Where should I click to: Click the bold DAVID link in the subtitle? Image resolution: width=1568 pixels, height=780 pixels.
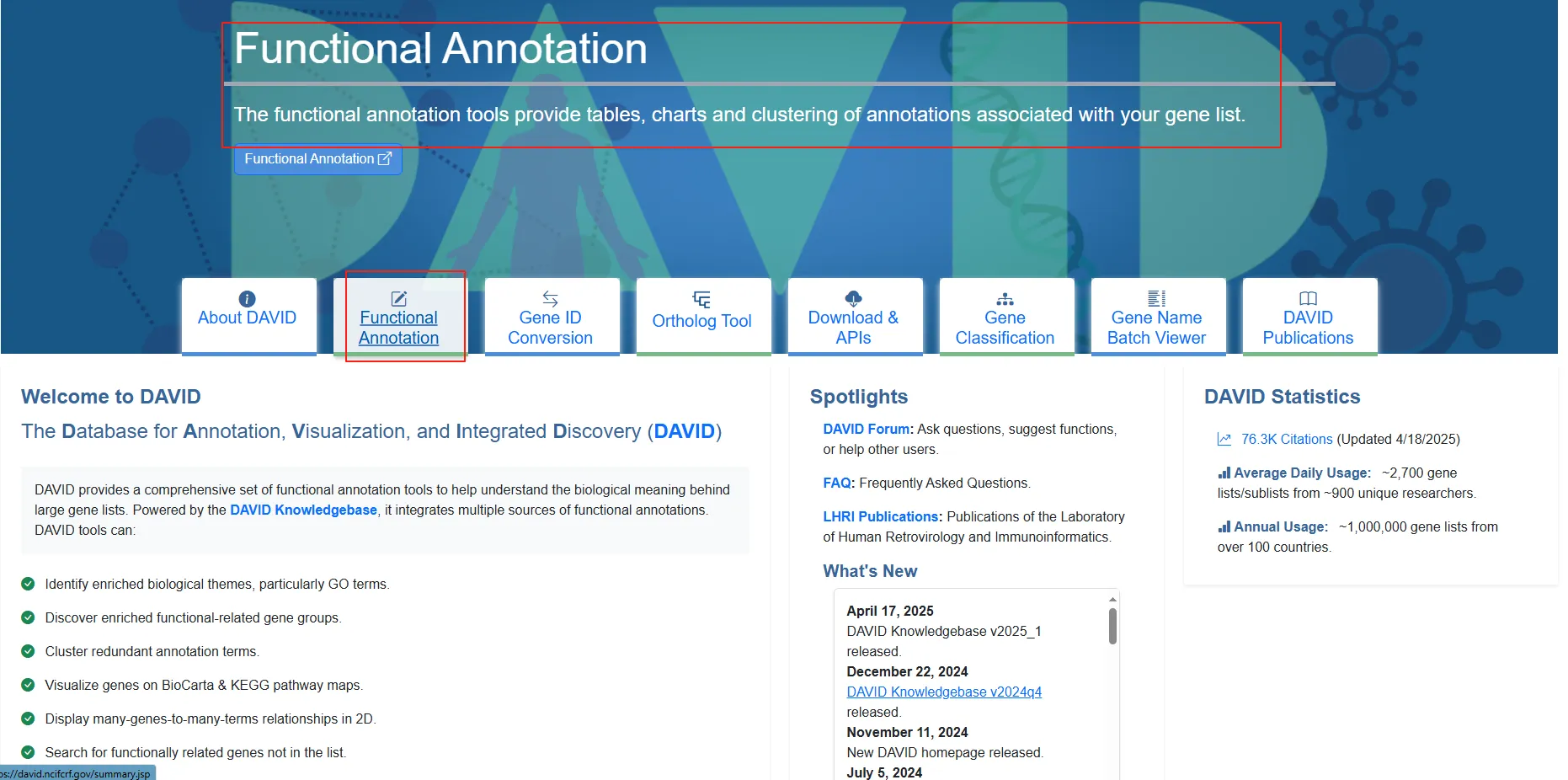click(684, 431)
